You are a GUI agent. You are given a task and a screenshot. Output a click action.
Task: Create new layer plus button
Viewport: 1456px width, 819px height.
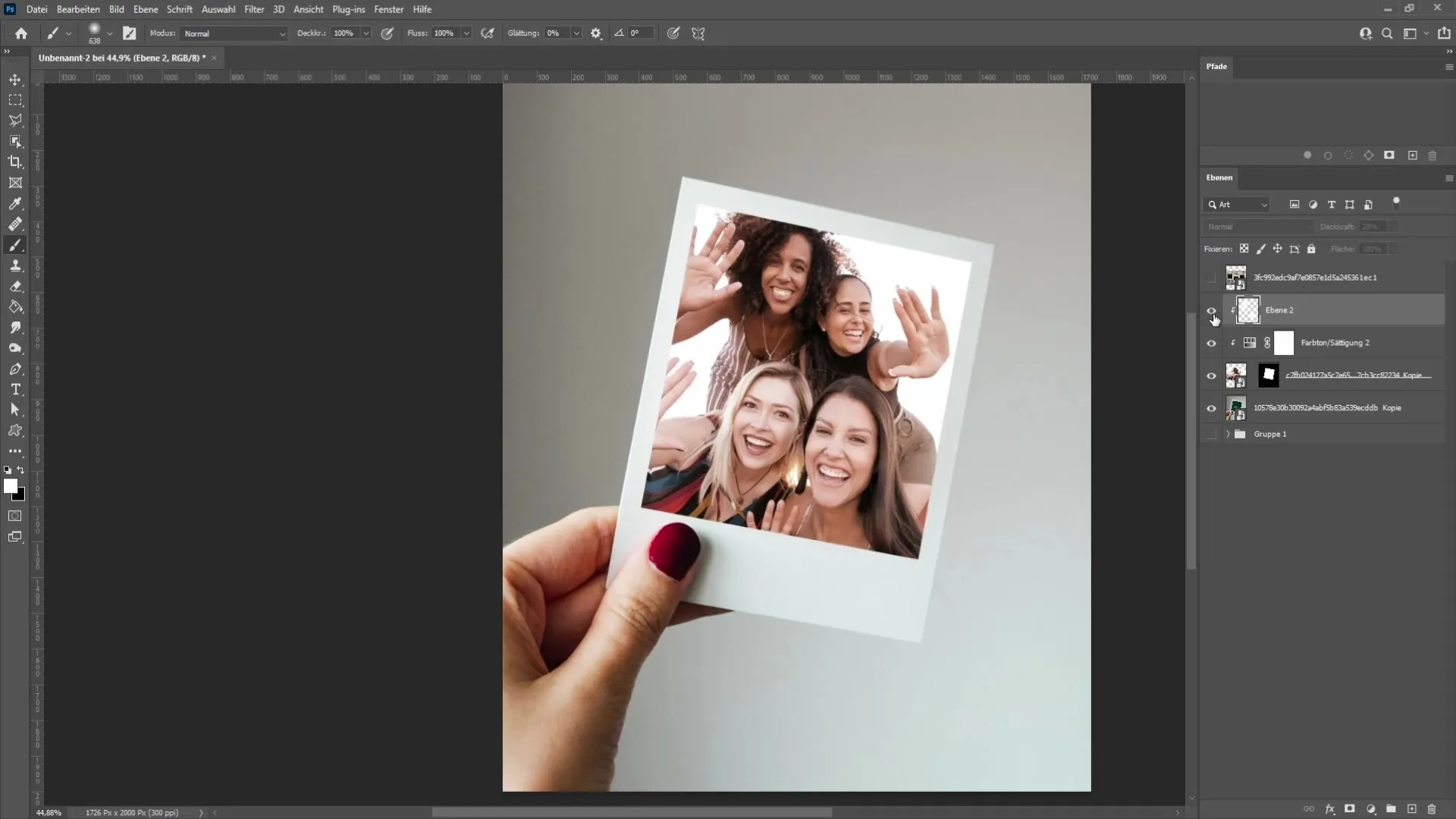1411,809
